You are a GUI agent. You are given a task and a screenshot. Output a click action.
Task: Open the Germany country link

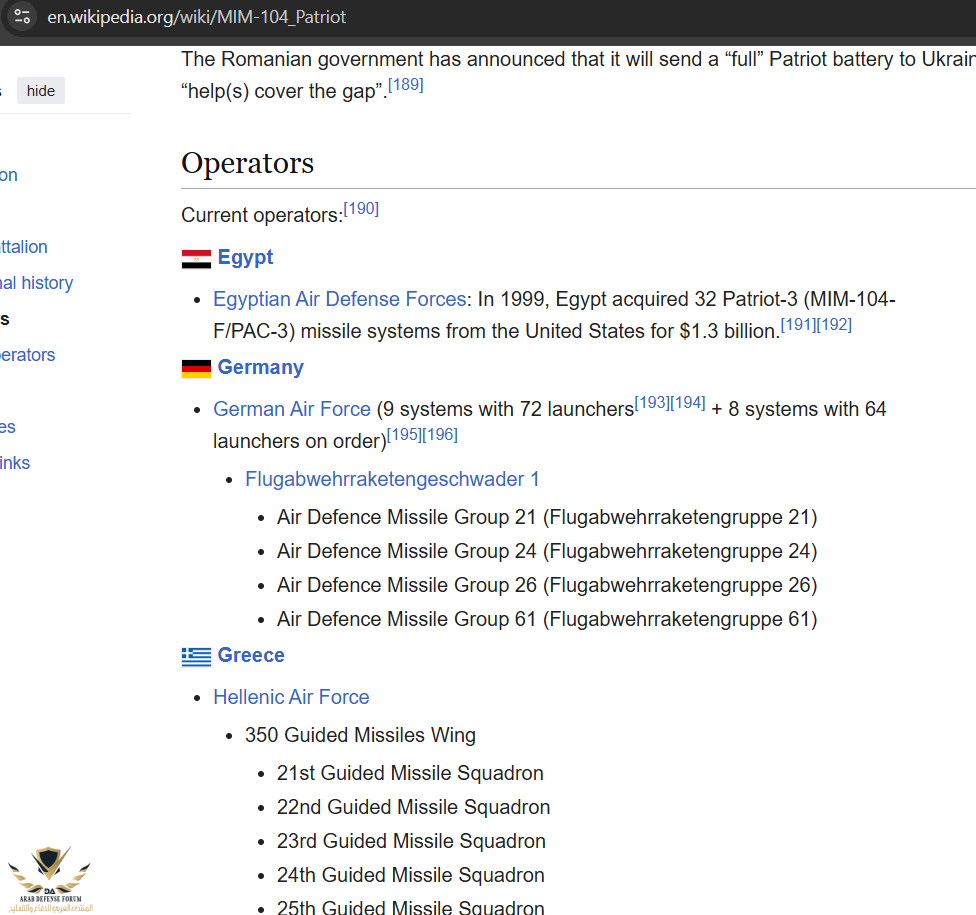click(260, 367)
